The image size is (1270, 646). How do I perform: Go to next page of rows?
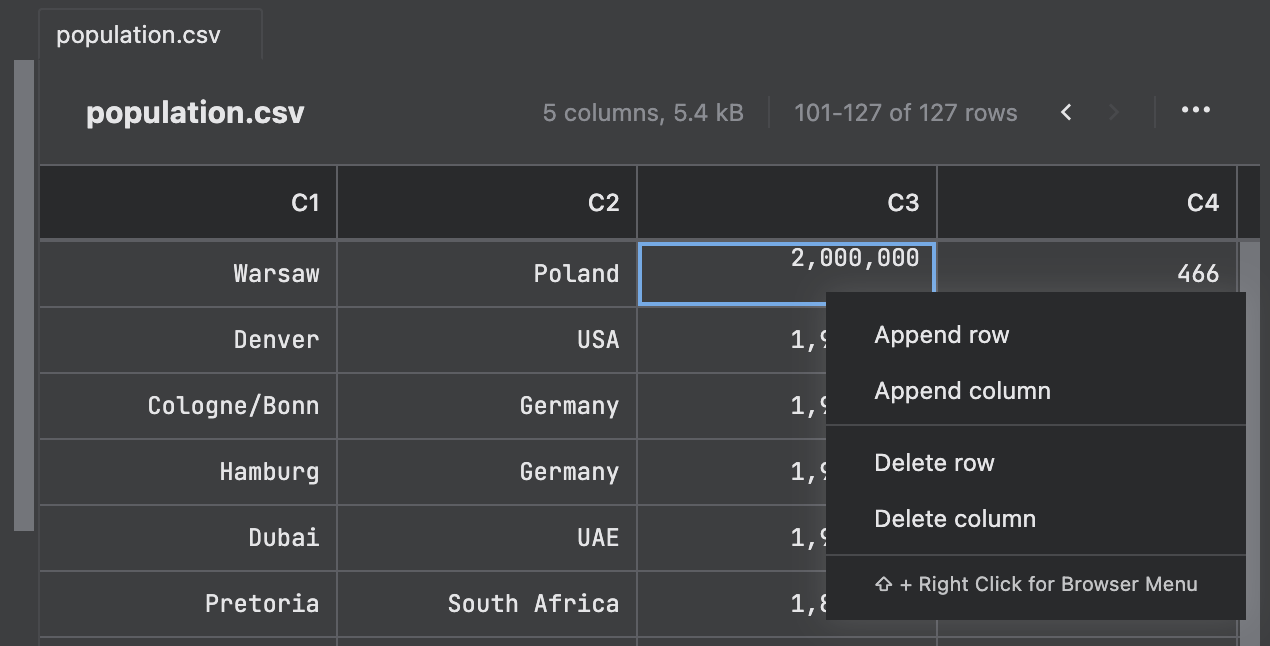pyautogui.click(x=1113, y=112)
